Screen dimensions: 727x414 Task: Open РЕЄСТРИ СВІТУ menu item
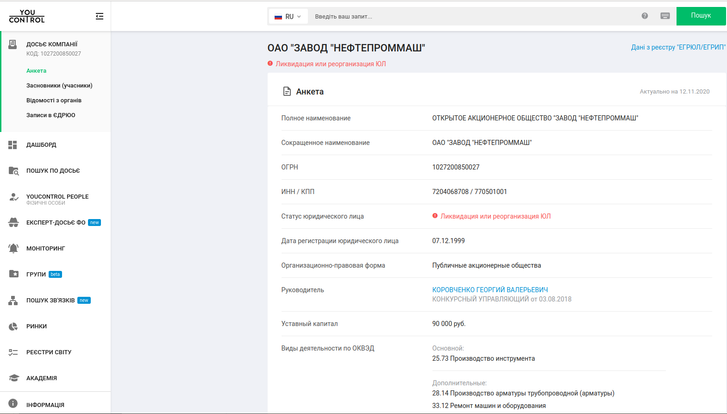(49, 352)
